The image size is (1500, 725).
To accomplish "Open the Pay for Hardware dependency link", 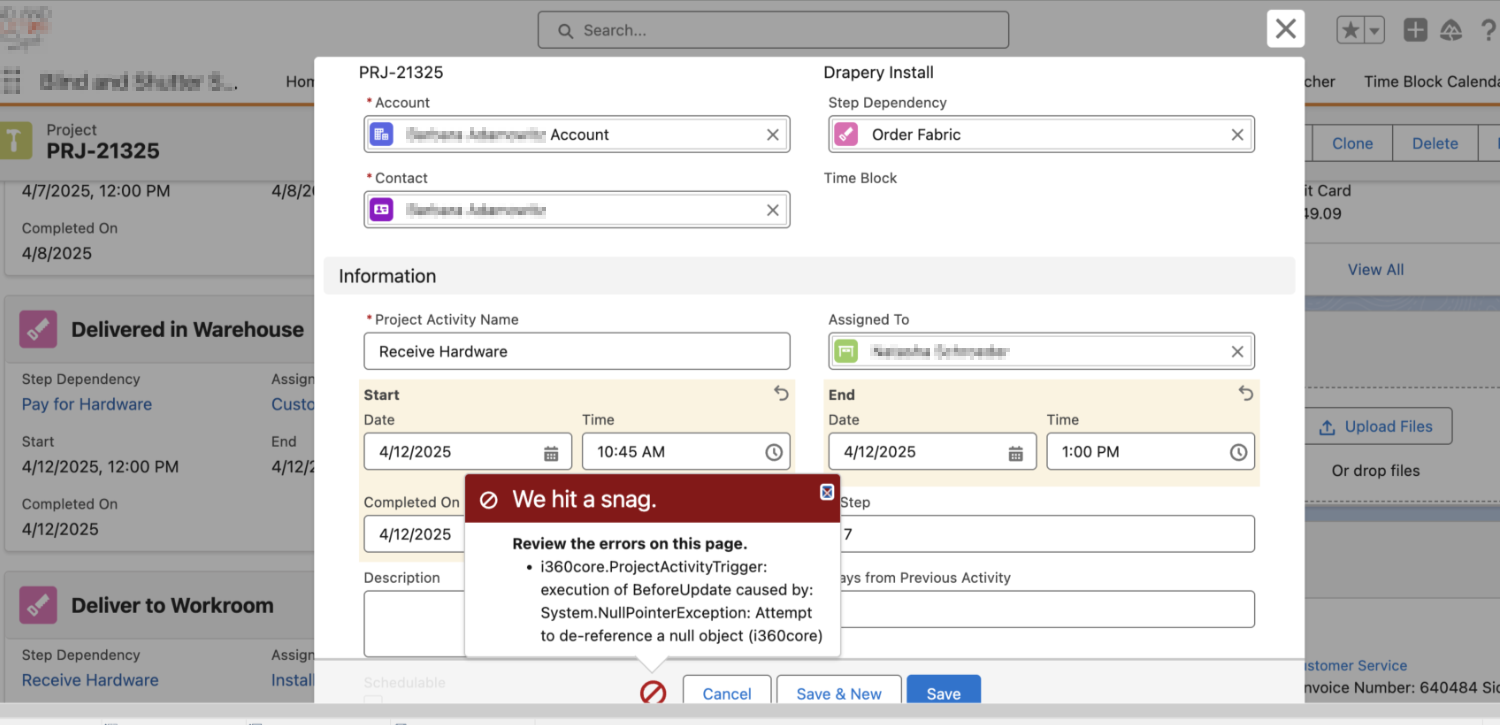I will click(x=87, y=404).
